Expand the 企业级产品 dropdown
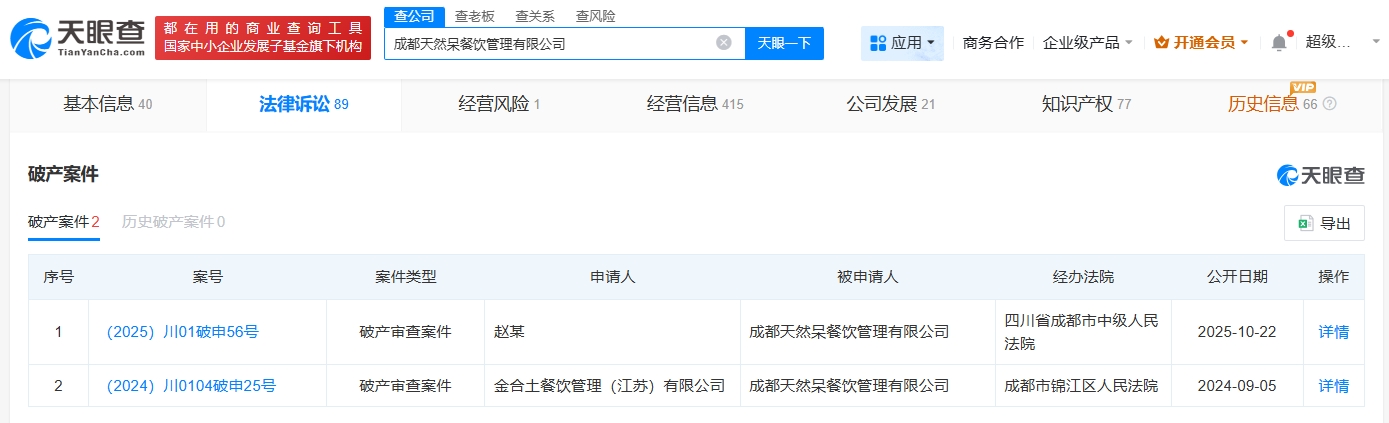 coord(1129,43)
